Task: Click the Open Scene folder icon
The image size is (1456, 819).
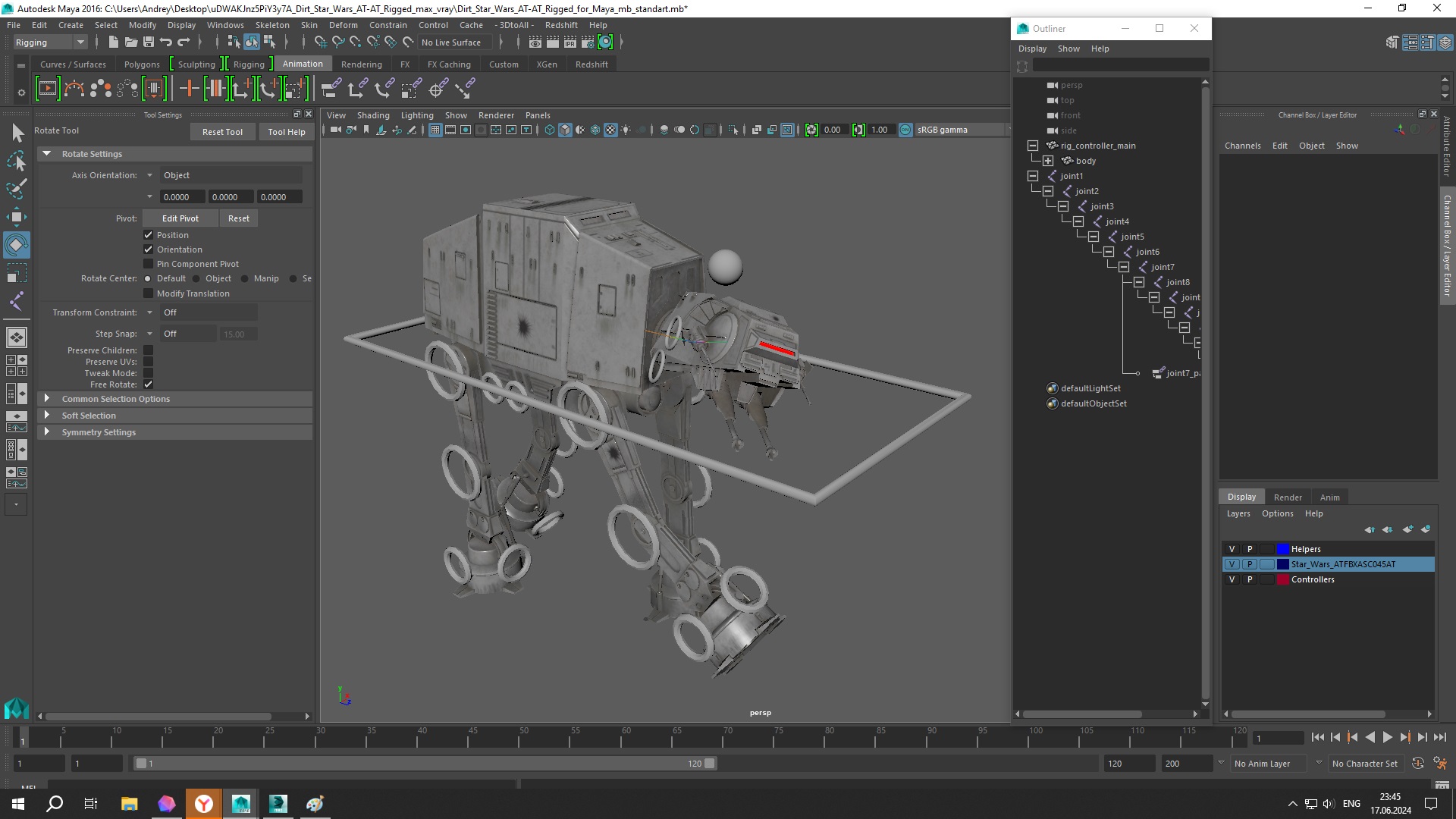Action: click(x=130, y=42)
